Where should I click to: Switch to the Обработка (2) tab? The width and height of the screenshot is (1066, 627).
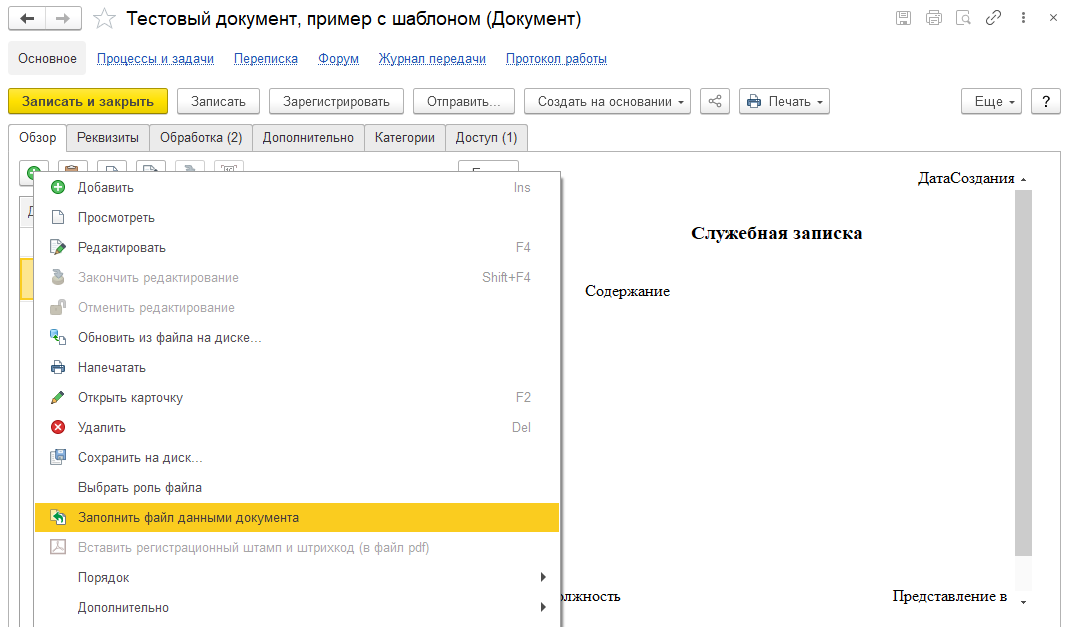tap(201, 138)
